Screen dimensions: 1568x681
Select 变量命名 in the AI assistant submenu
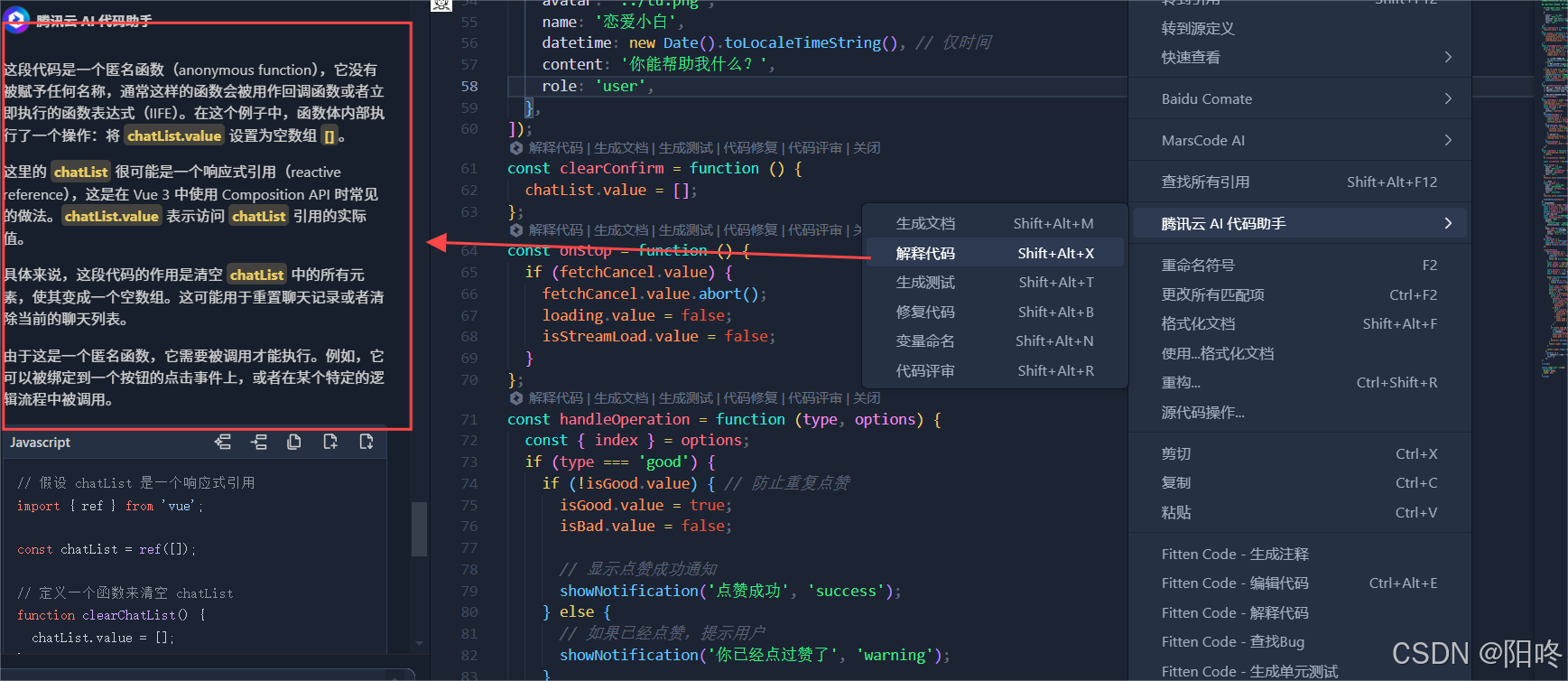coord(995,340)
